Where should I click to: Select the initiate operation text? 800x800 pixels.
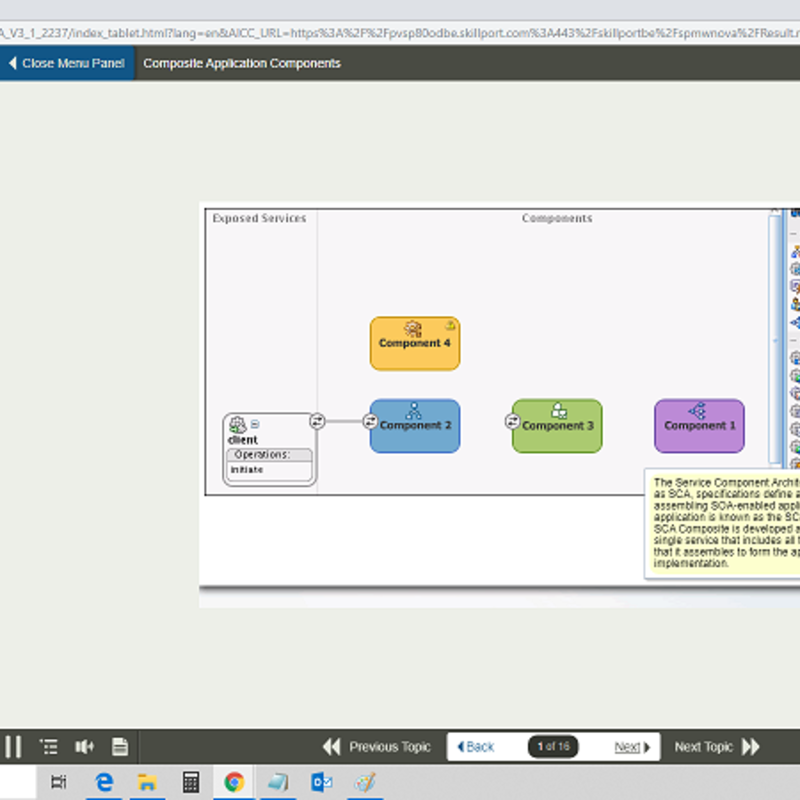[247, 469]
